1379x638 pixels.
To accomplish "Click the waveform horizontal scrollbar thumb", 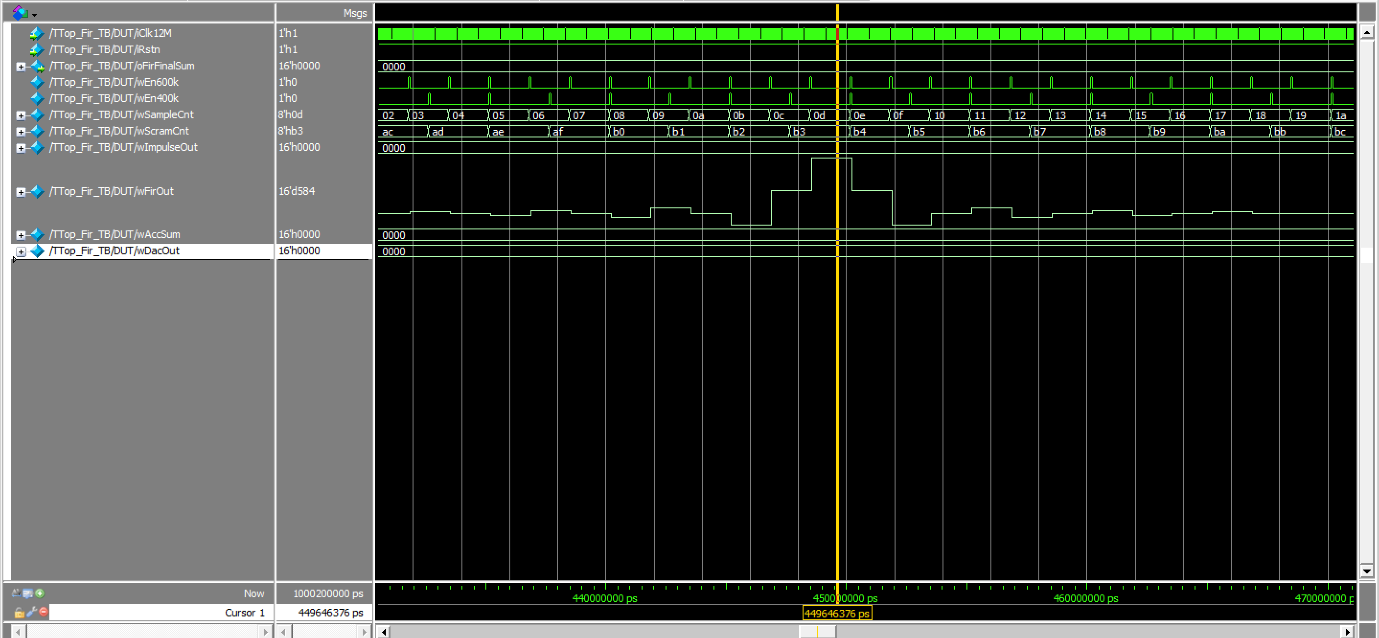I will click(818, 632).
